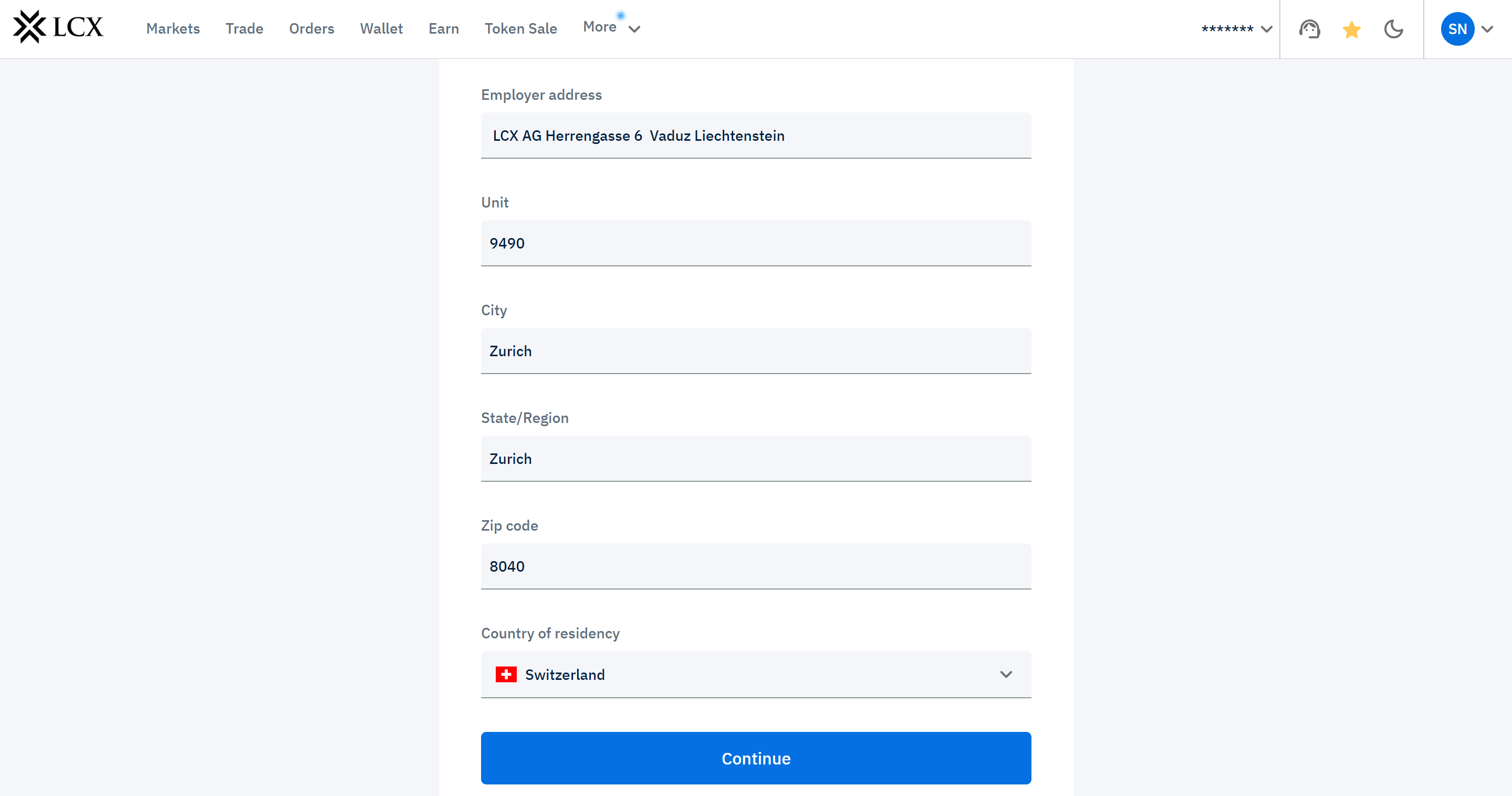Viewport: 1512px width, 796px height.
Task: Click the LCX logo icon
Action: pos(29,27)
